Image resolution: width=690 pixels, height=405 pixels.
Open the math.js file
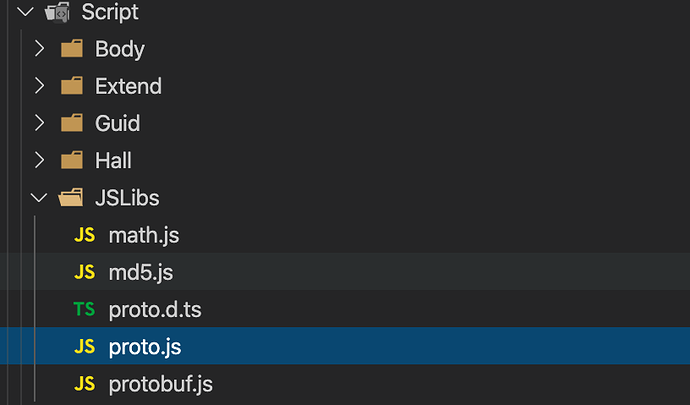(x=143, y=236)
